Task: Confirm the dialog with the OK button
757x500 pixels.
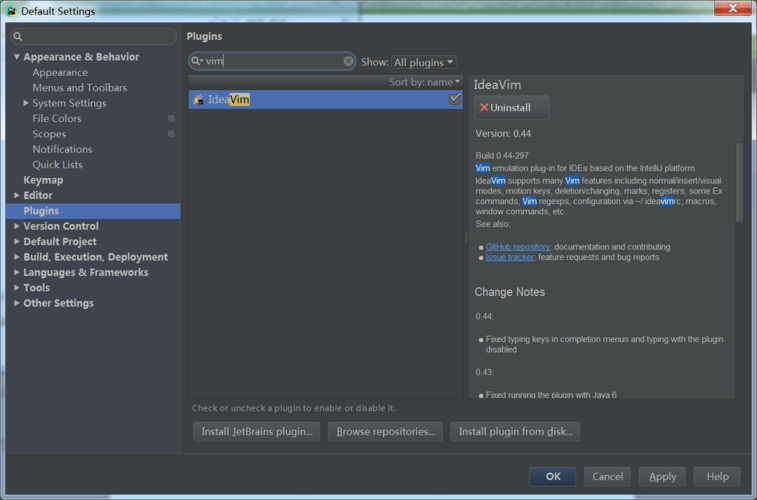Action: coord(553,476)
